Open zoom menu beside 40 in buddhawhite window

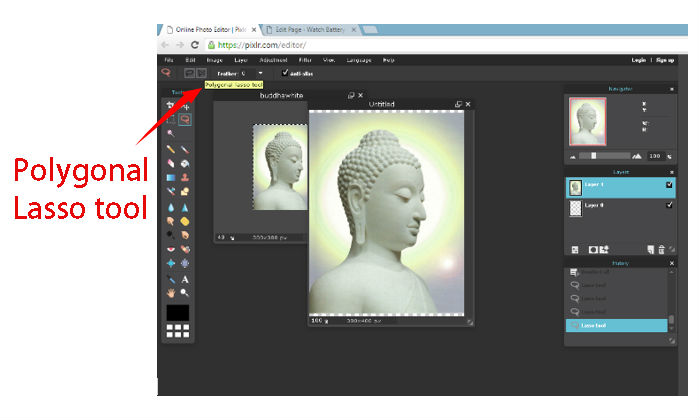[x=232, y=238]
